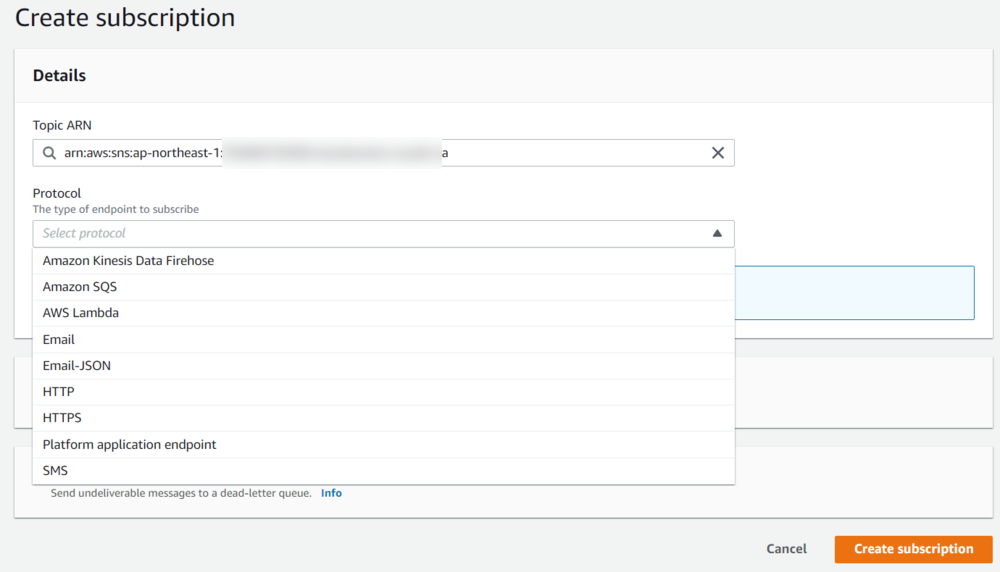Viewport: 1000px width, 572px height.
Task: Click the Cancel button
Action: pos(786,549)
